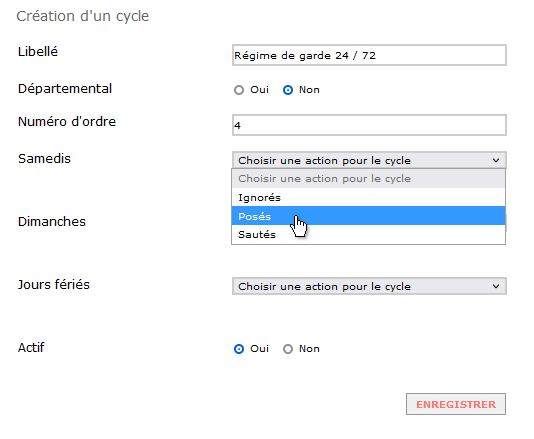Select 'Oui' for Départemental
The height and width of the screenshot is (439, 534).
(x=239, y=90)
